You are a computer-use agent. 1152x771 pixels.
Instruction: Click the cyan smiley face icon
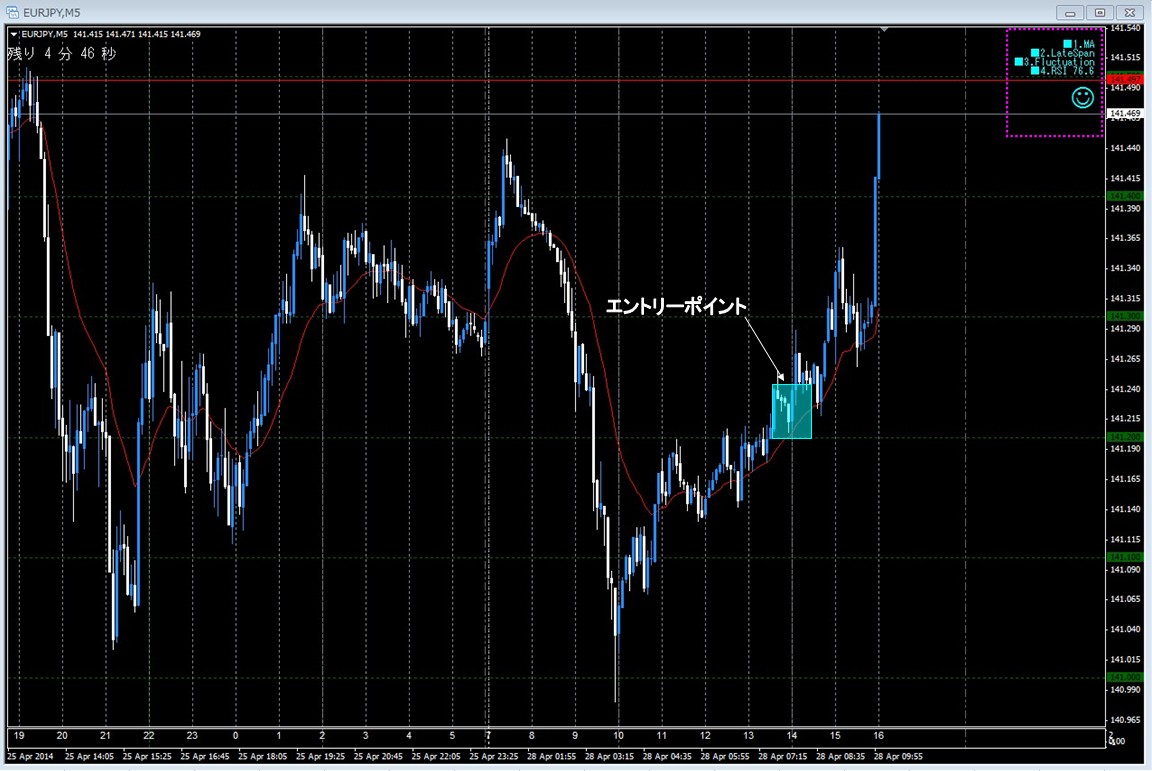(x=1082, y=98)
